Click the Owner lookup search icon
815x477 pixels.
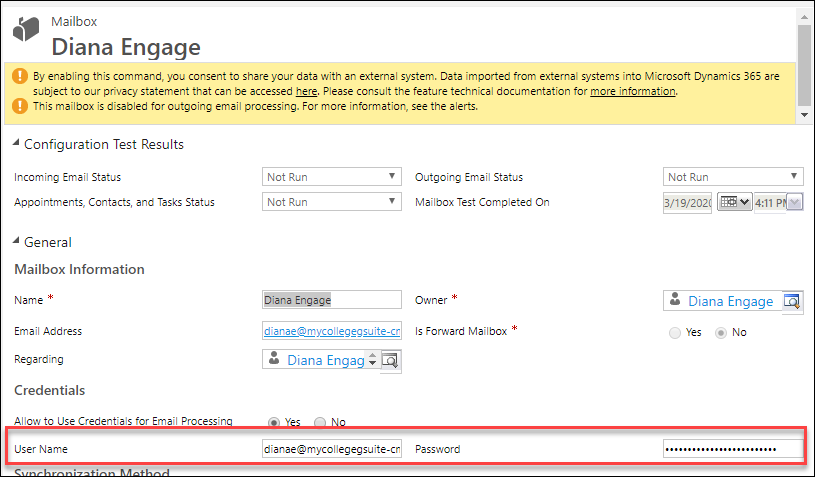[x=792, y=301]
